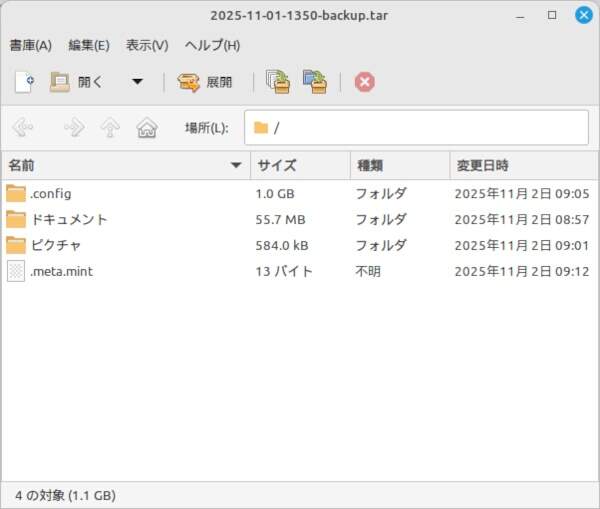Click フォルダ type in .config row
Image resolution: width=600 pixels, height=509 pixels.
[381, 194]
